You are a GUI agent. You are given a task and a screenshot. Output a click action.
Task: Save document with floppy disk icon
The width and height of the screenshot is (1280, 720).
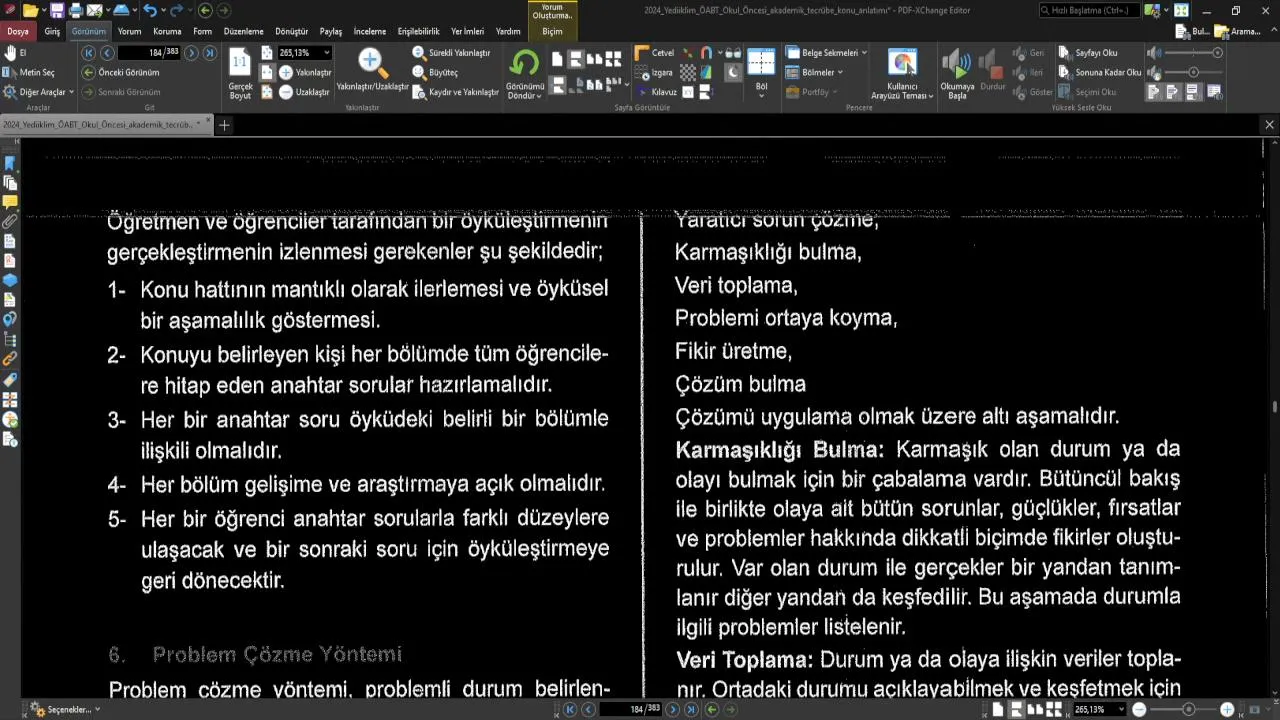tap(57, 10)
